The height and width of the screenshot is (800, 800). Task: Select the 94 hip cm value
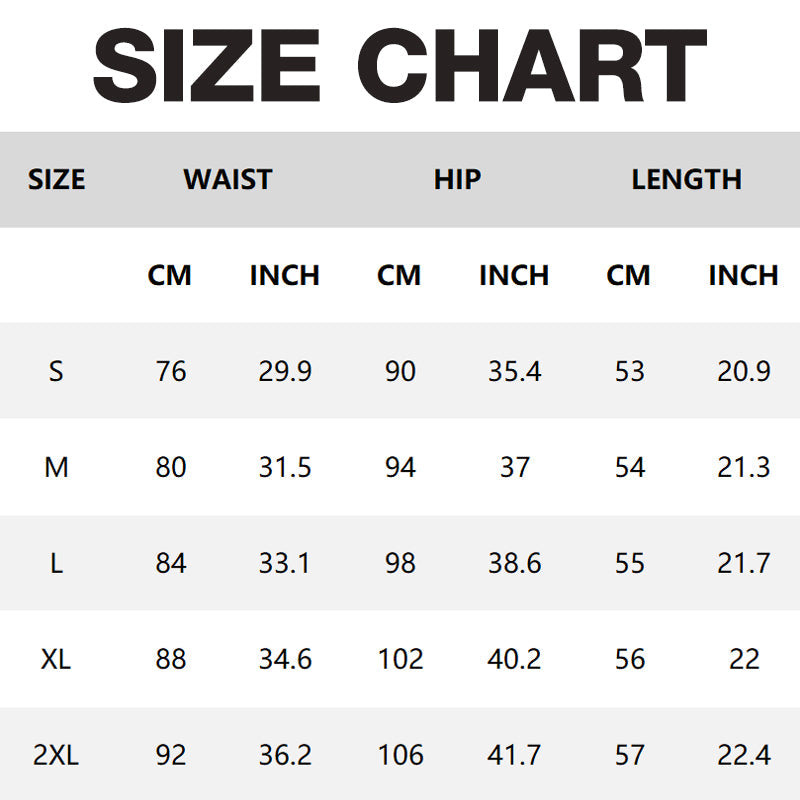pyautogui.click(x=400, y=467)
